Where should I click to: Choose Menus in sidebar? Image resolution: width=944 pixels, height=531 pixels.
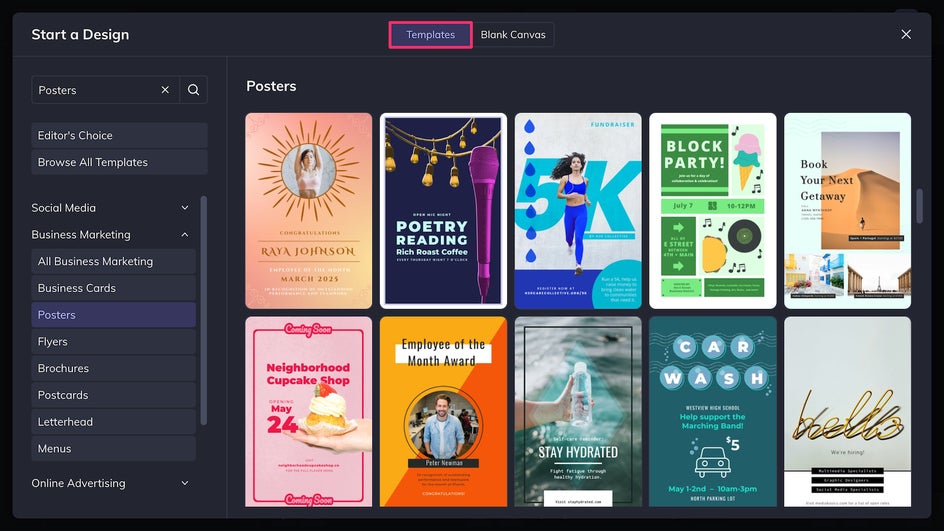(x=113, y=449)
